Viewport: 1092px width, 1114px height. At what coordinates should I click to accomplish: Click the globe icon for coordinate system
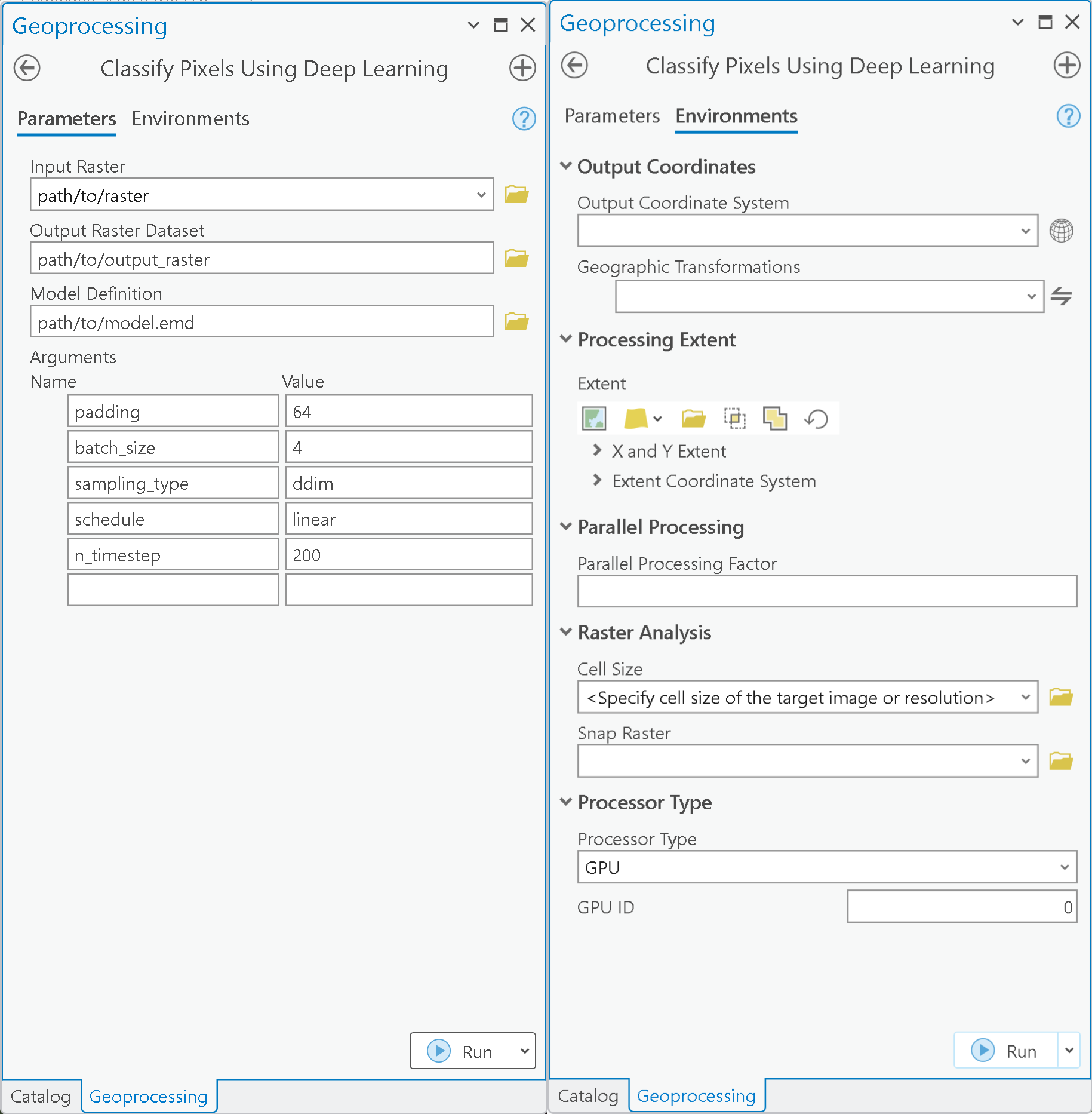coord(1061,231)
